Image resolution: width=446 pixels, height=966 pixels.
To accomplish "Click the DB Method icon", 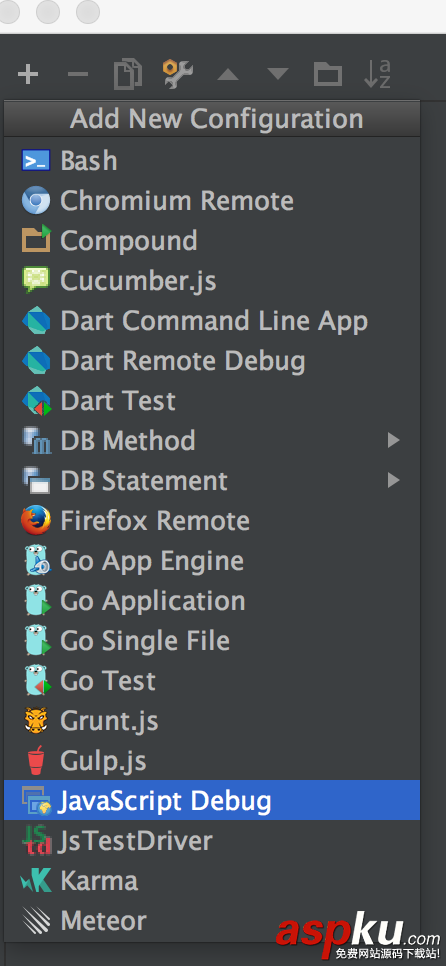I will [36, 440].
